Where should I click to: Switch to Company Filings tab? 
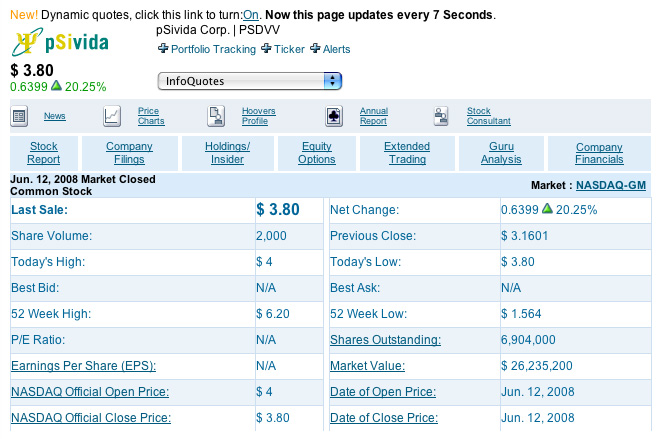pos(129,153)
